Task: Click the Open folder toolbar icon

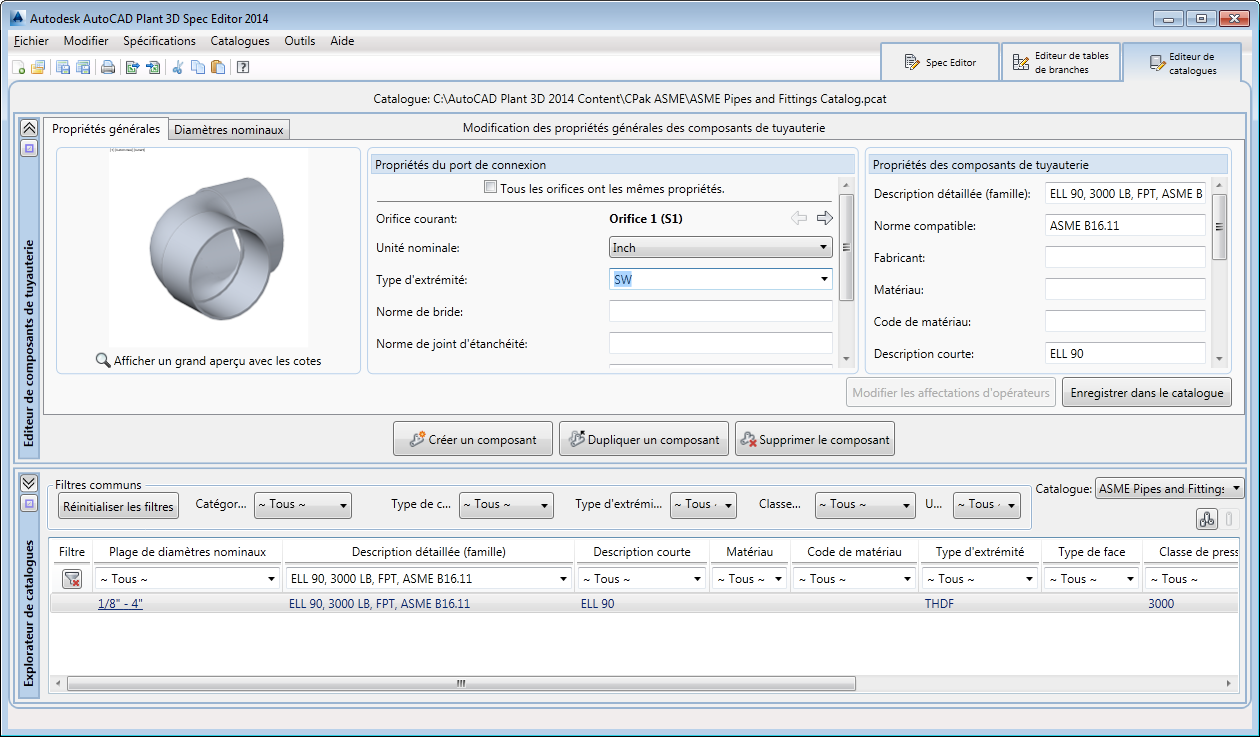Action: [38, 67]
